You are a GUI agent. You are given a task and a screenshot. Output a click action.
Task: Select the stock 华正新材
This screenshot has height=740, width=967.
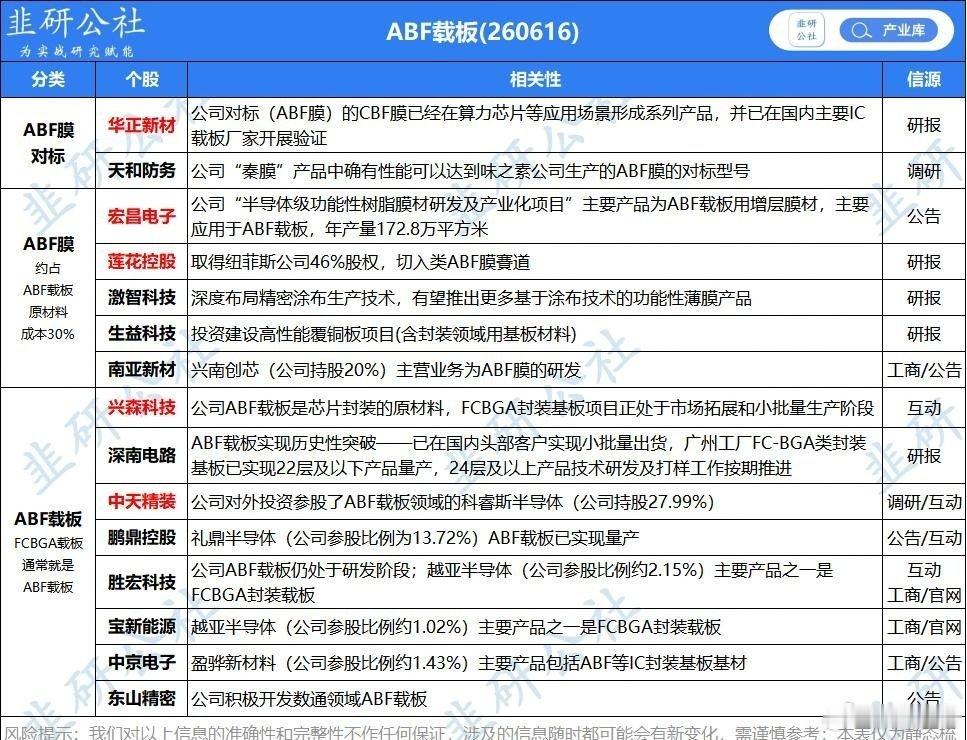pyautogui.click(x=142, y=125)
